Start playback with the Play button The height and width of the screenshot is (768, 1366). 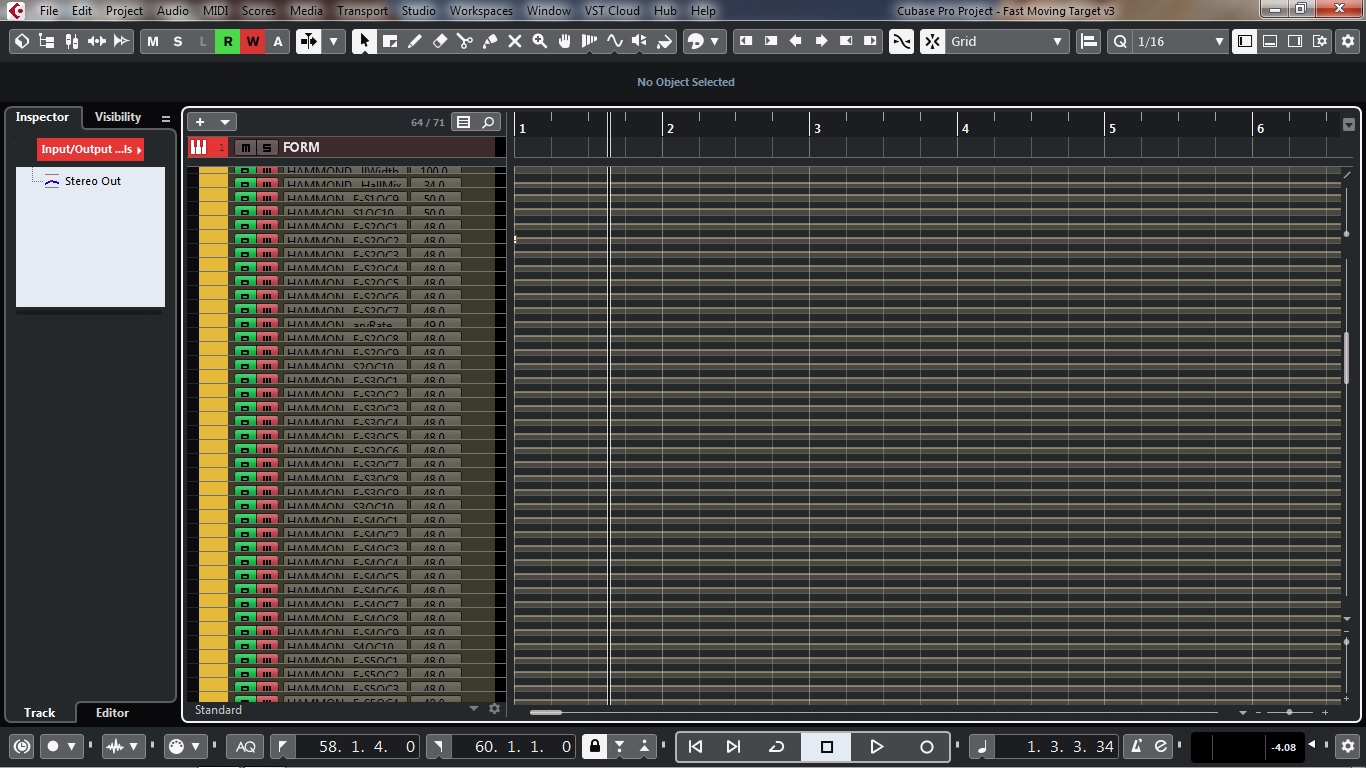click(876, 746)
